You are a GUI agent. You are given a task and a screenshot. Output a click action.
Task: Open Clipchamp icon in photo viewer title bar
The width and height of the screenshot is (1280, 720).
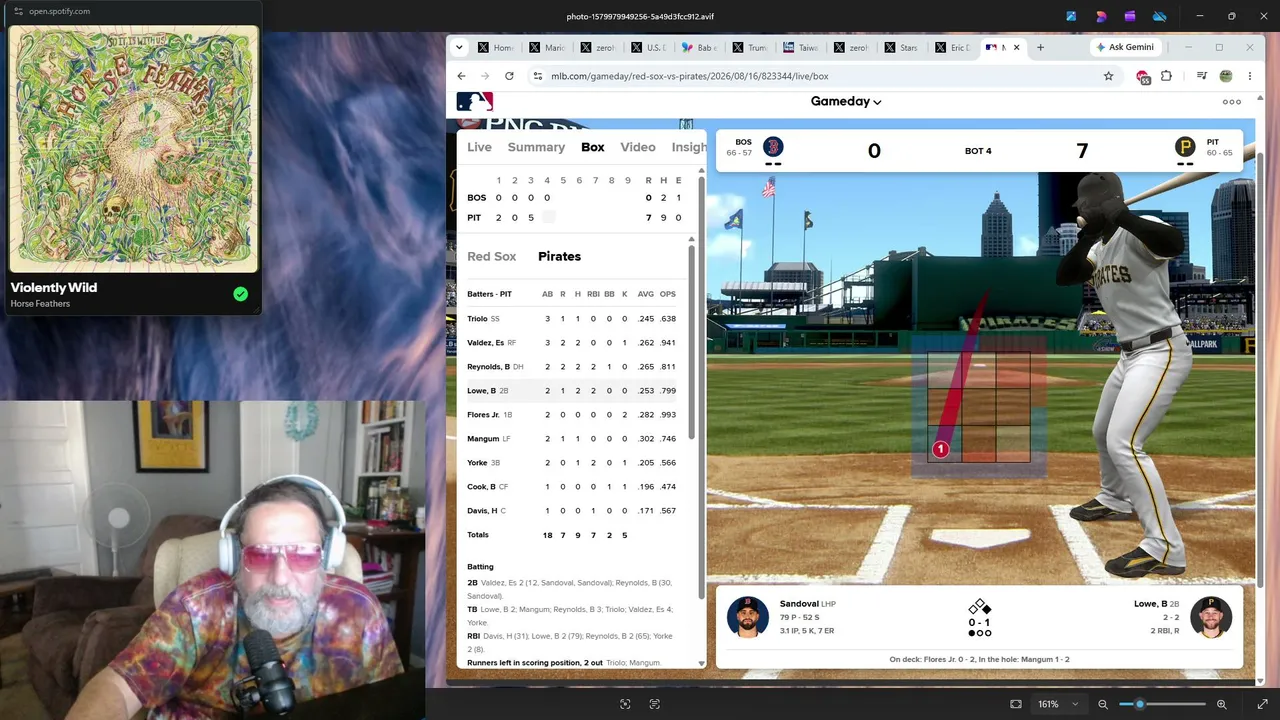(1130, 16)
